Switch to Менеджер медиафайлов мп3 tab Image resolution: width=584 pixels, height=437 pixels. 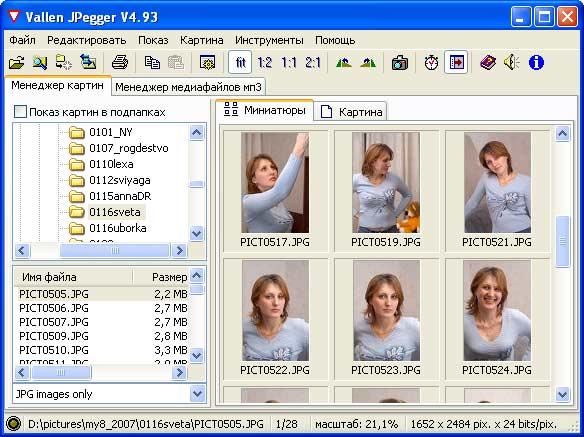point(188,87)
